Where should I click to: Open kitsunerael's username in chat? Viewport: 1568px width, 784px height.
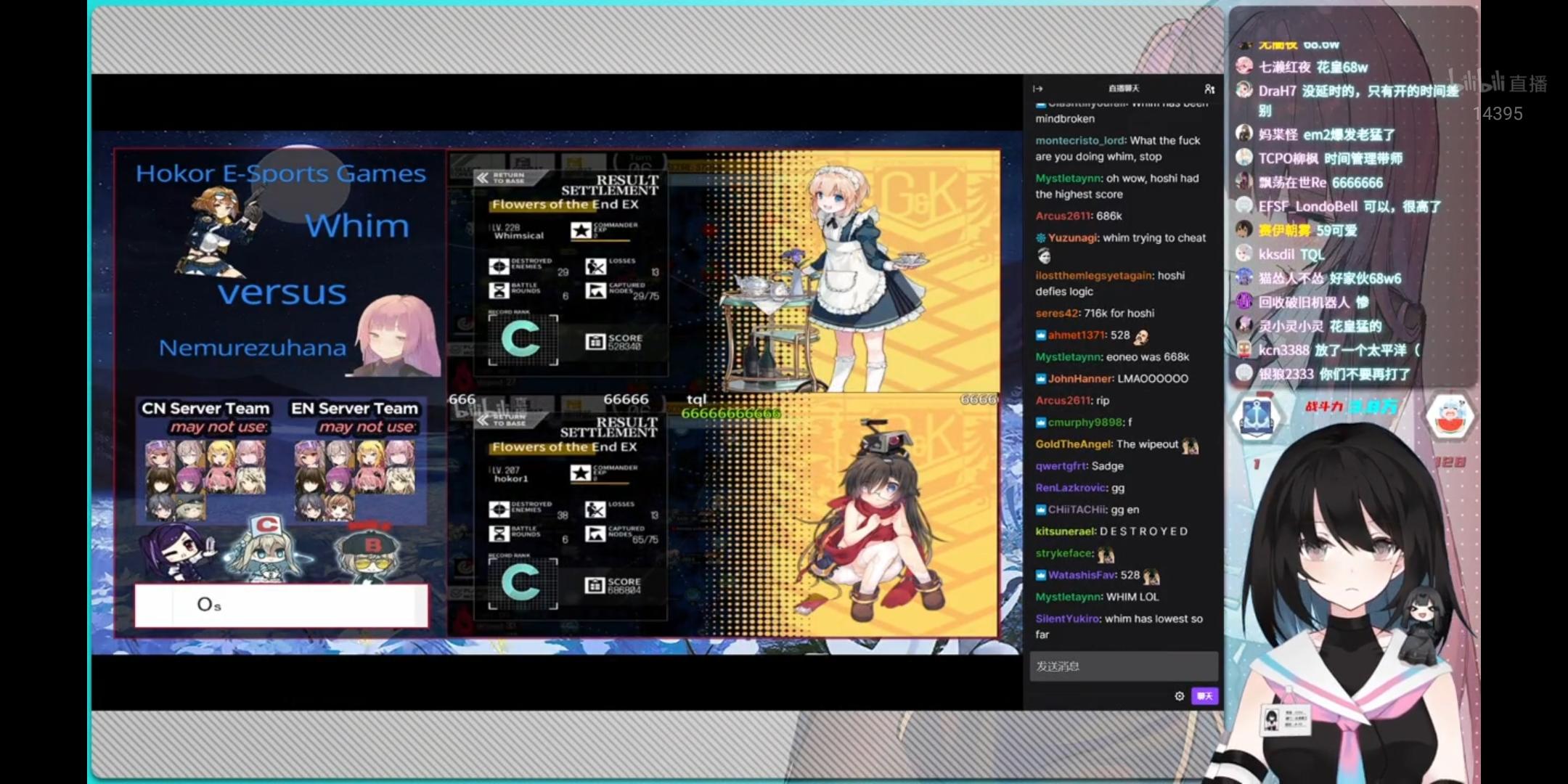coord(1065,531)
